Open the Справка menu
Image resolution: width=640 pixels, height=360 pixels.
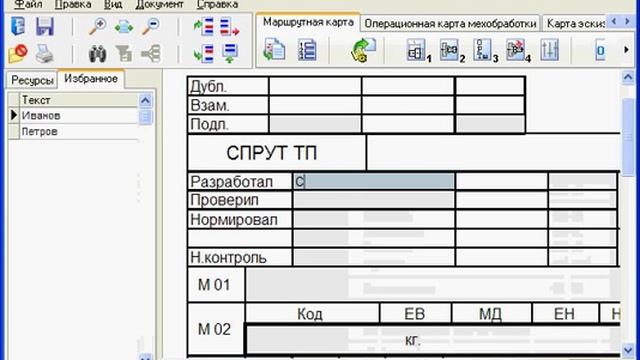tap(217, 4)
